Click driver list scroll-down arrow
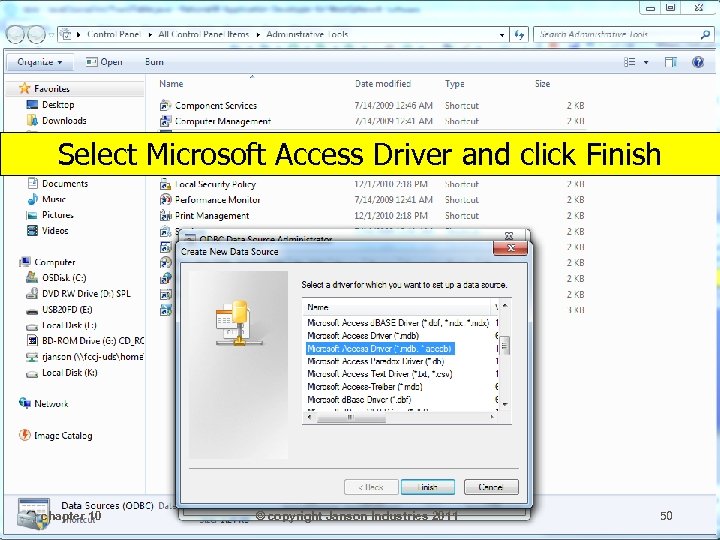The height and width of the screenshot is (540, 720). tap(505, 405)
